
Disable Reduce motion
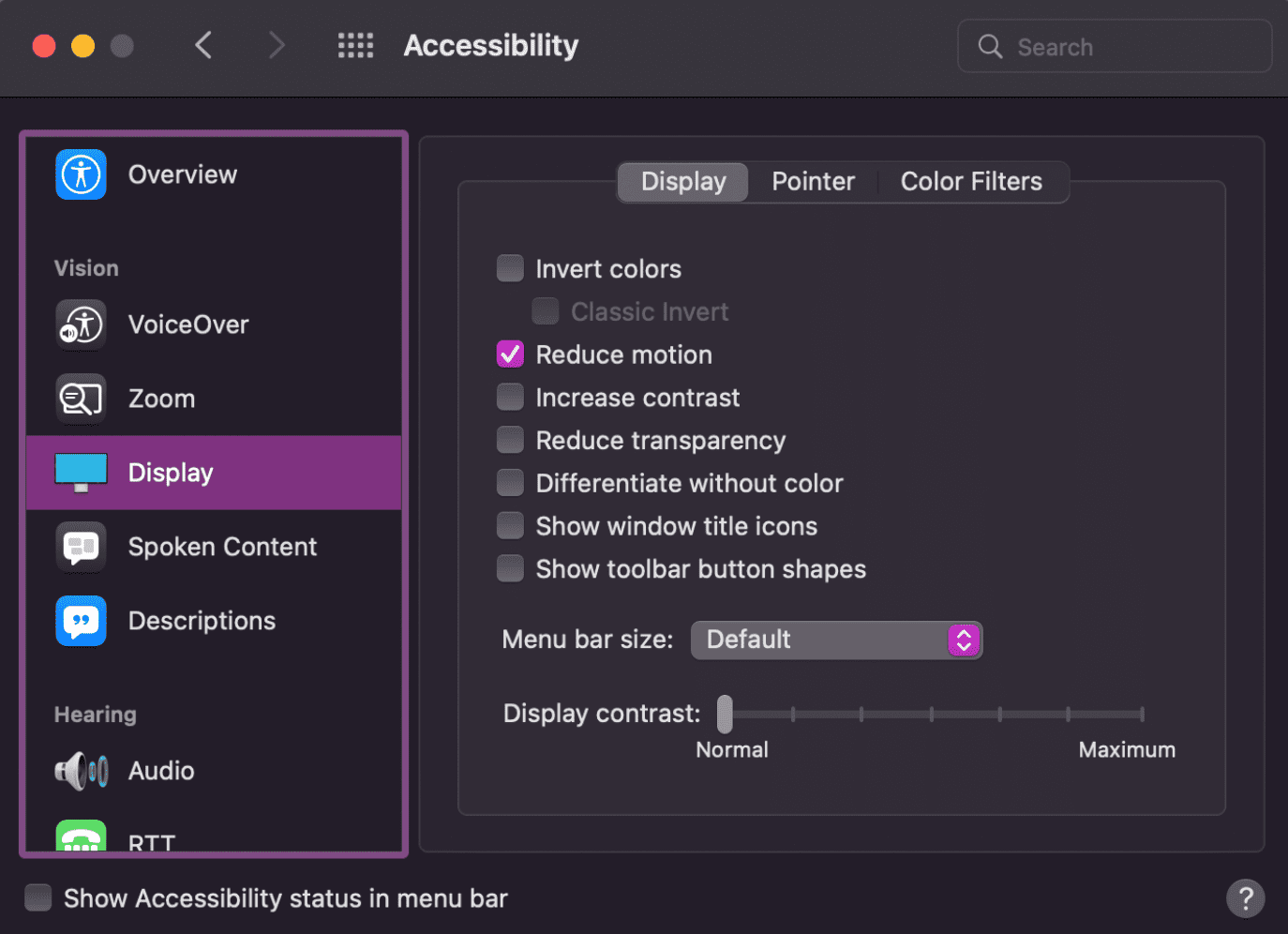point(510,354)
